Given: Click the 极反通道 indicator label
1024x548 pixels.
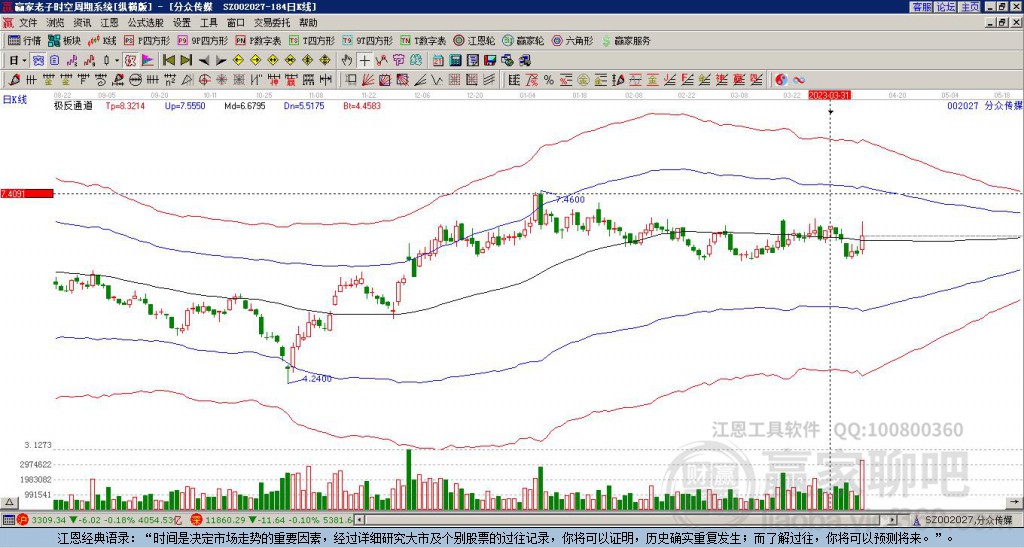Looking at the screenshot, I should pos(73,106).
